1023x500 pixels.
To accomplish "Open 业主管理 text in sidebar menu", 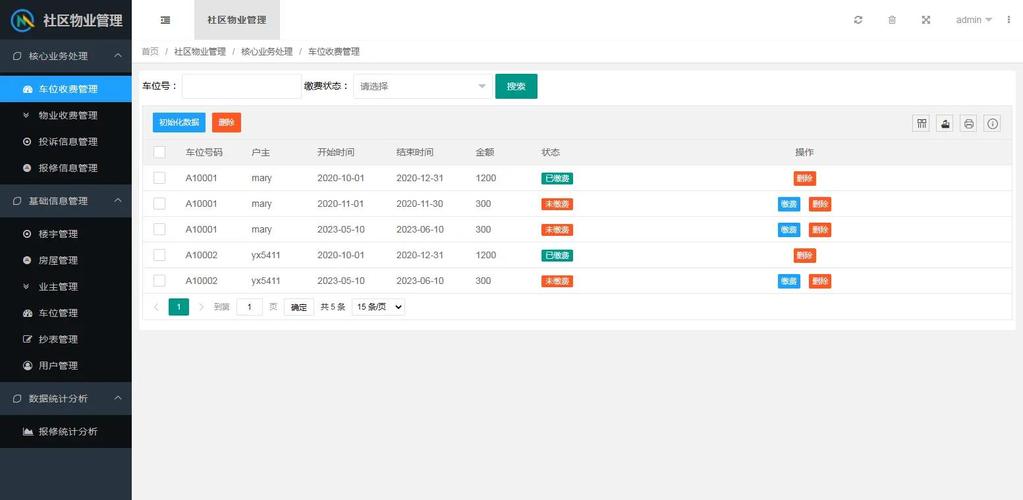I will tap(58, 287).
